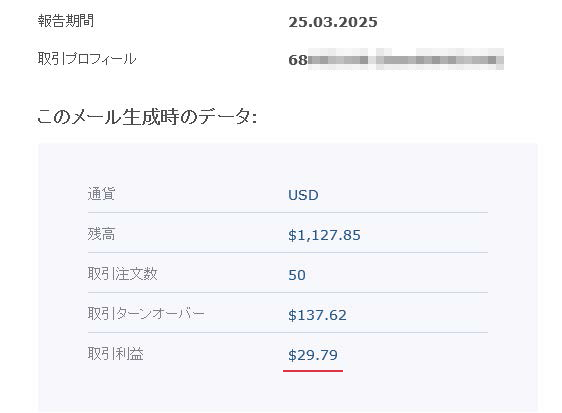Click the red underline beneath $29.79
The image size is (562, 413).
(x=313, y=371)
